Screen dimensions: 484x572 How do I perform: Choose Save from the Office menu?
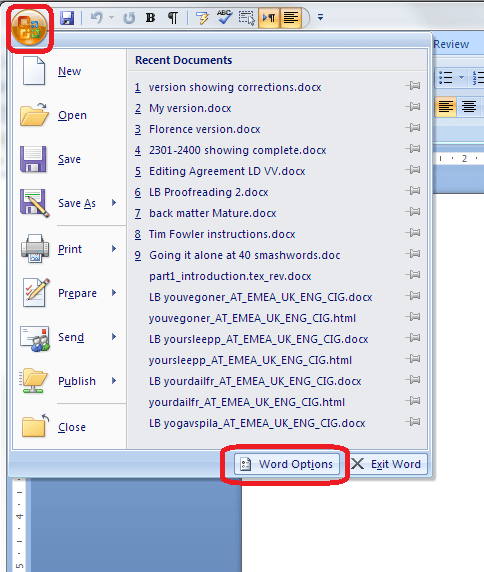(69, 159)
